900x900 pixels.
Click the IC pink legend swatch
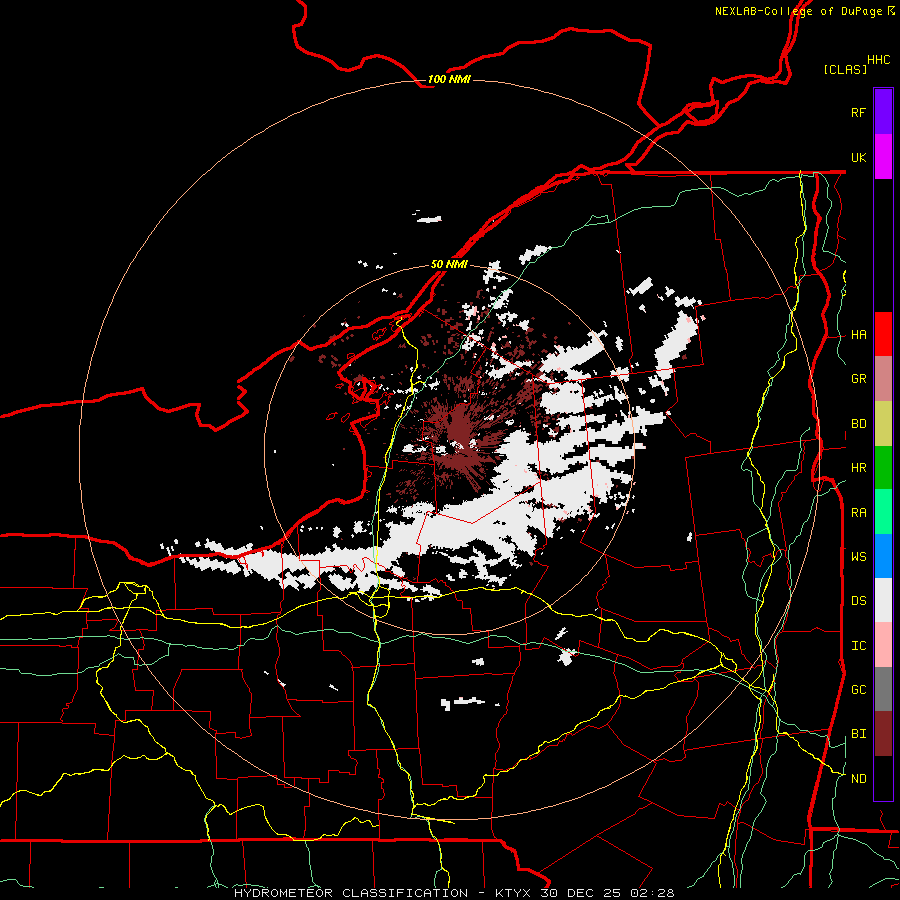(x=883, y=645)
